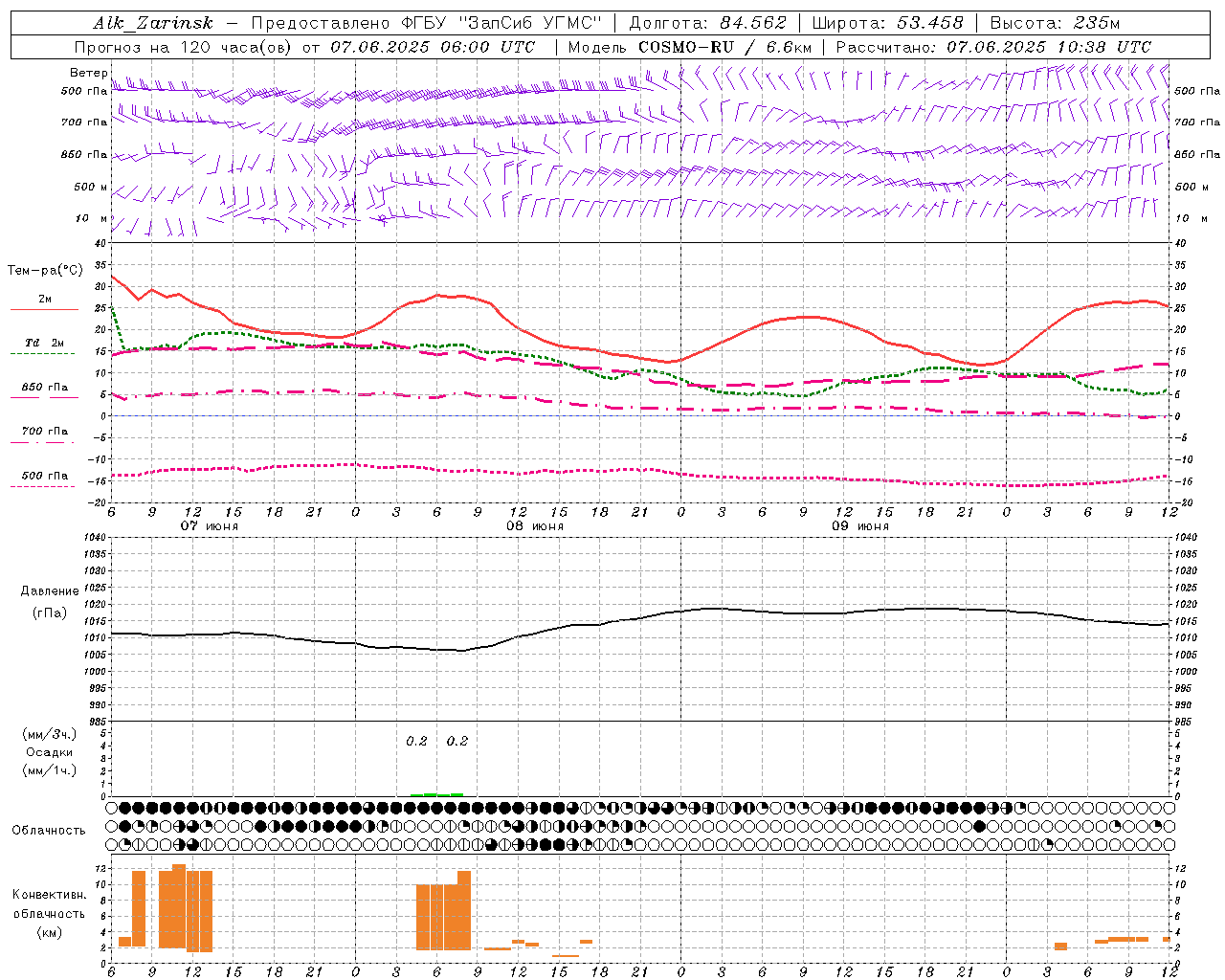This screenshot has height=980, width=1225.
Task: Click the red 2м legend line
Action: pyautogui.click(x=45, y=309)
